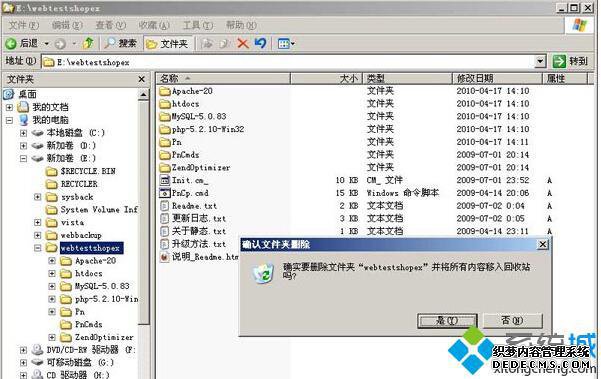Screen dimensions: 601x379
Task: Click the red Delete X toolbar icon
Action: 243,43
